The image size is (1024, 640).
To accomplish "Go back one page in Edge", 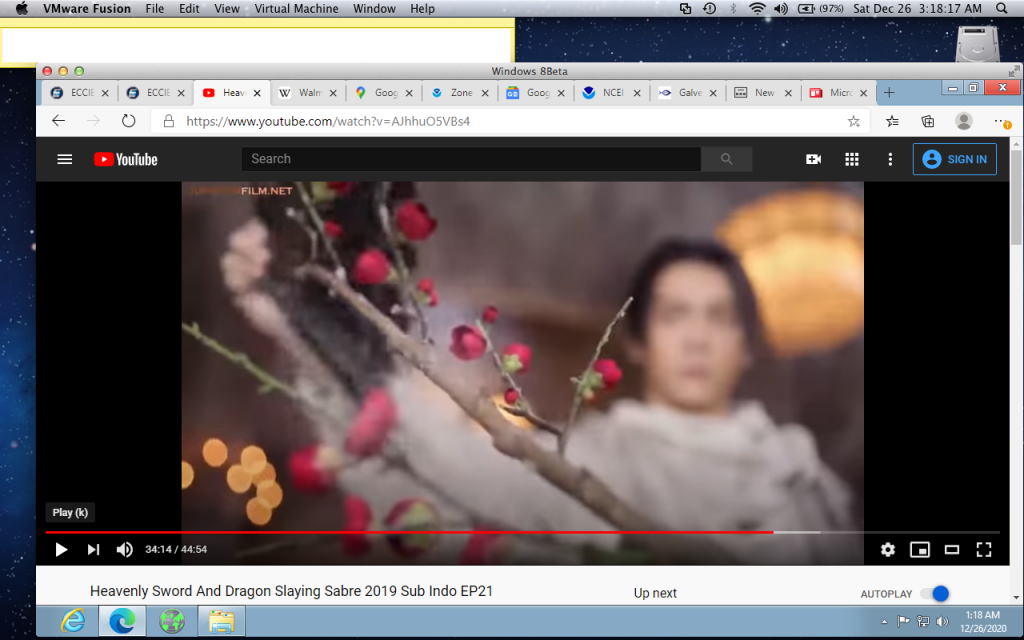I will (x=59, y=121).
